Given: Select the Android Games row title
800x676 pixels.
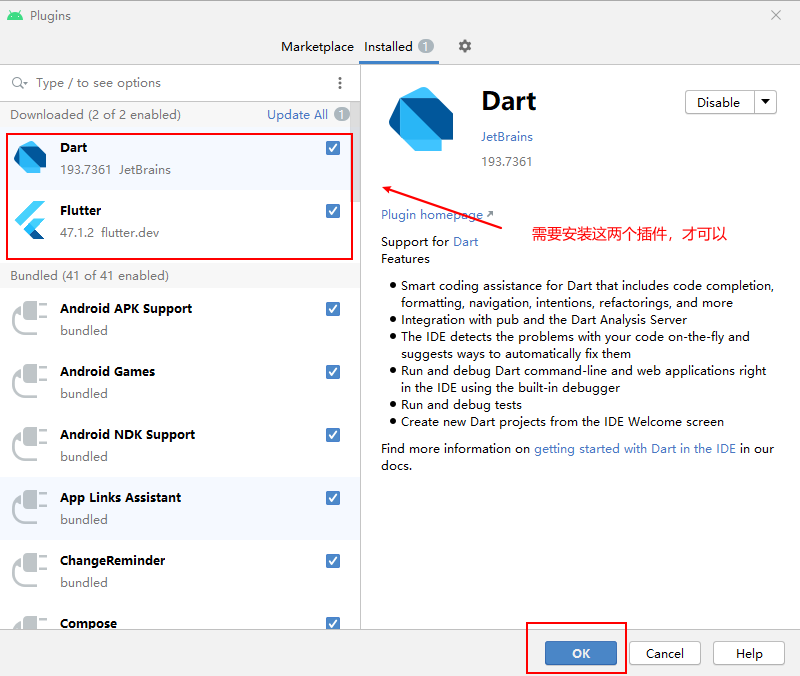Looking at the screenshot, I should coord(108,372).
